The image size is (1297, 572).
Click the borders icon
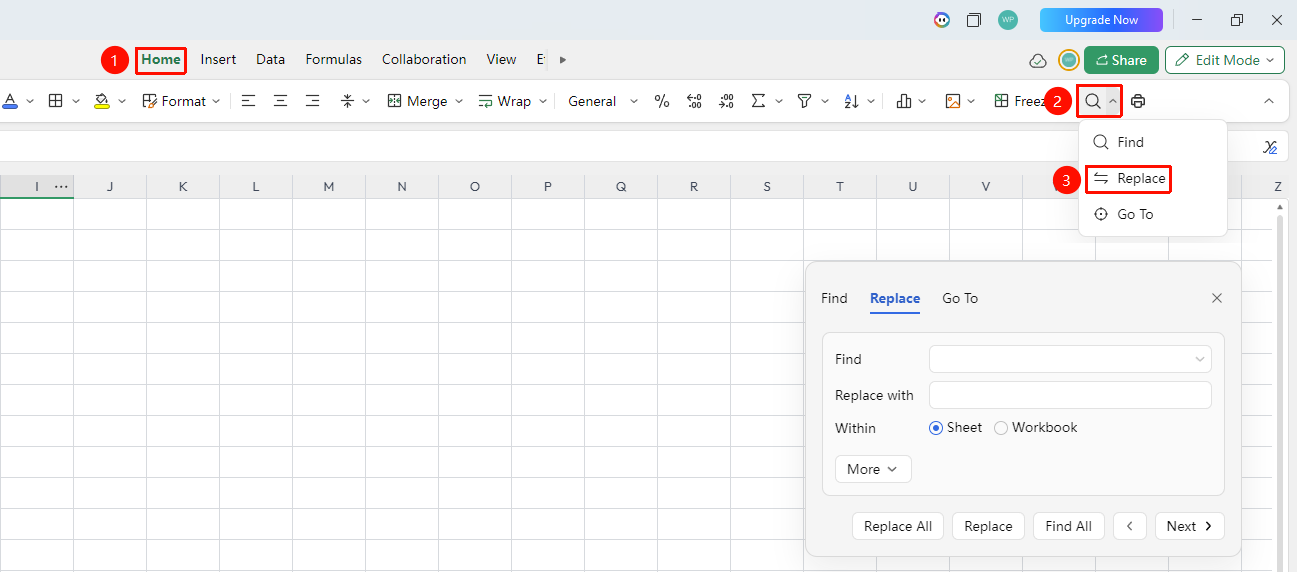click(56, 101)
